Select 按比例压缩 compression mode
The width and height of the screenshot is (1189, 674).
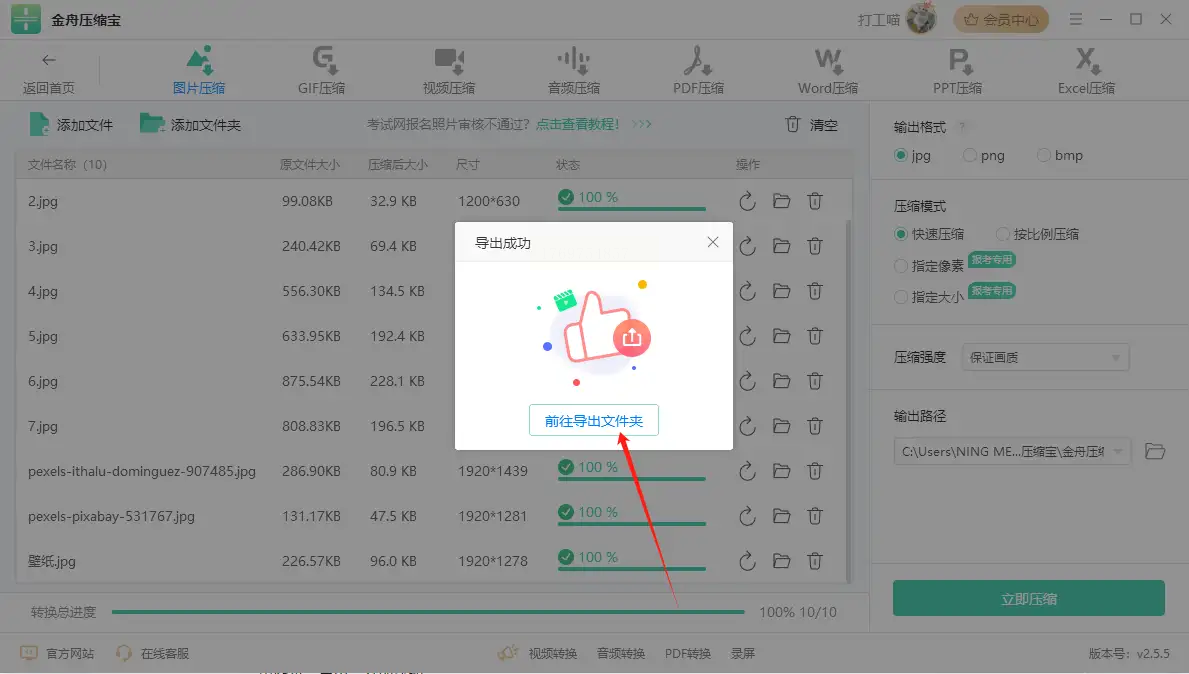[x=1037, y=234]
